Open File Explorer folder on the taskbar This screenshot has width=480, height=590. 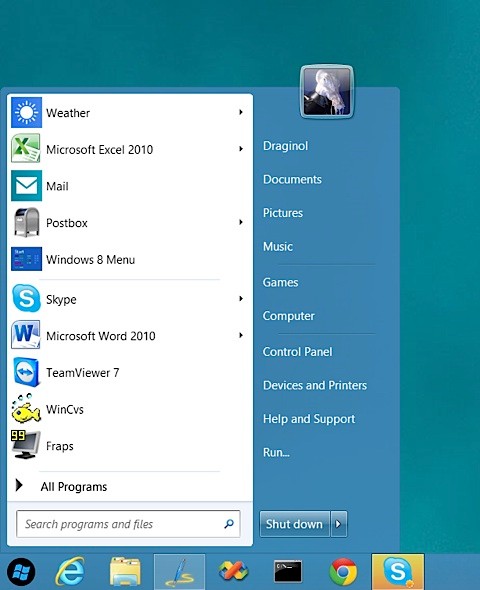125,572
